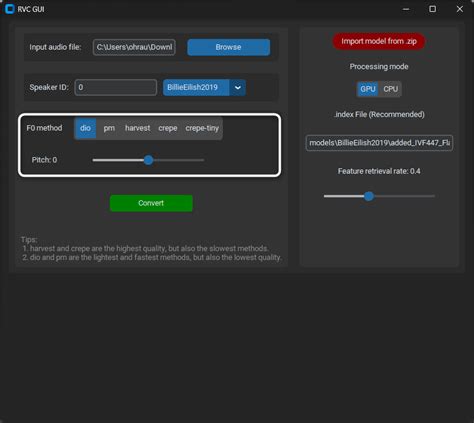Click Import model from .zip button
This screenshot has width=474, height=423.
[379, 41]
